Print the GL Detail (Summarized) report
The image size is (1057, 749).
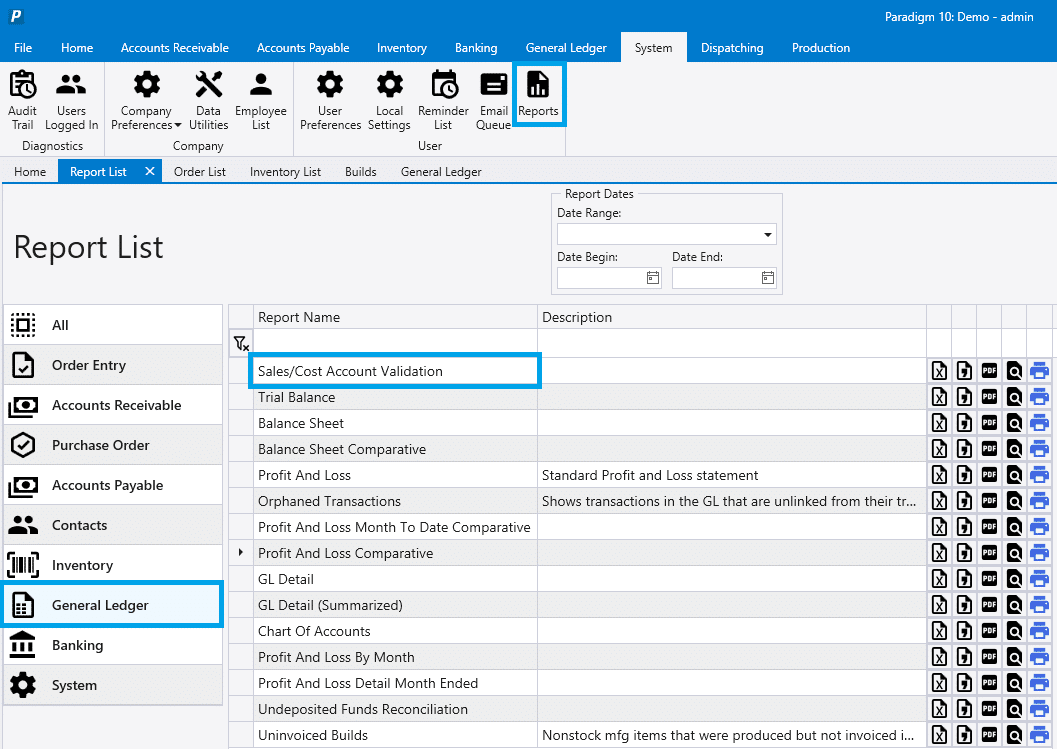1039,605
